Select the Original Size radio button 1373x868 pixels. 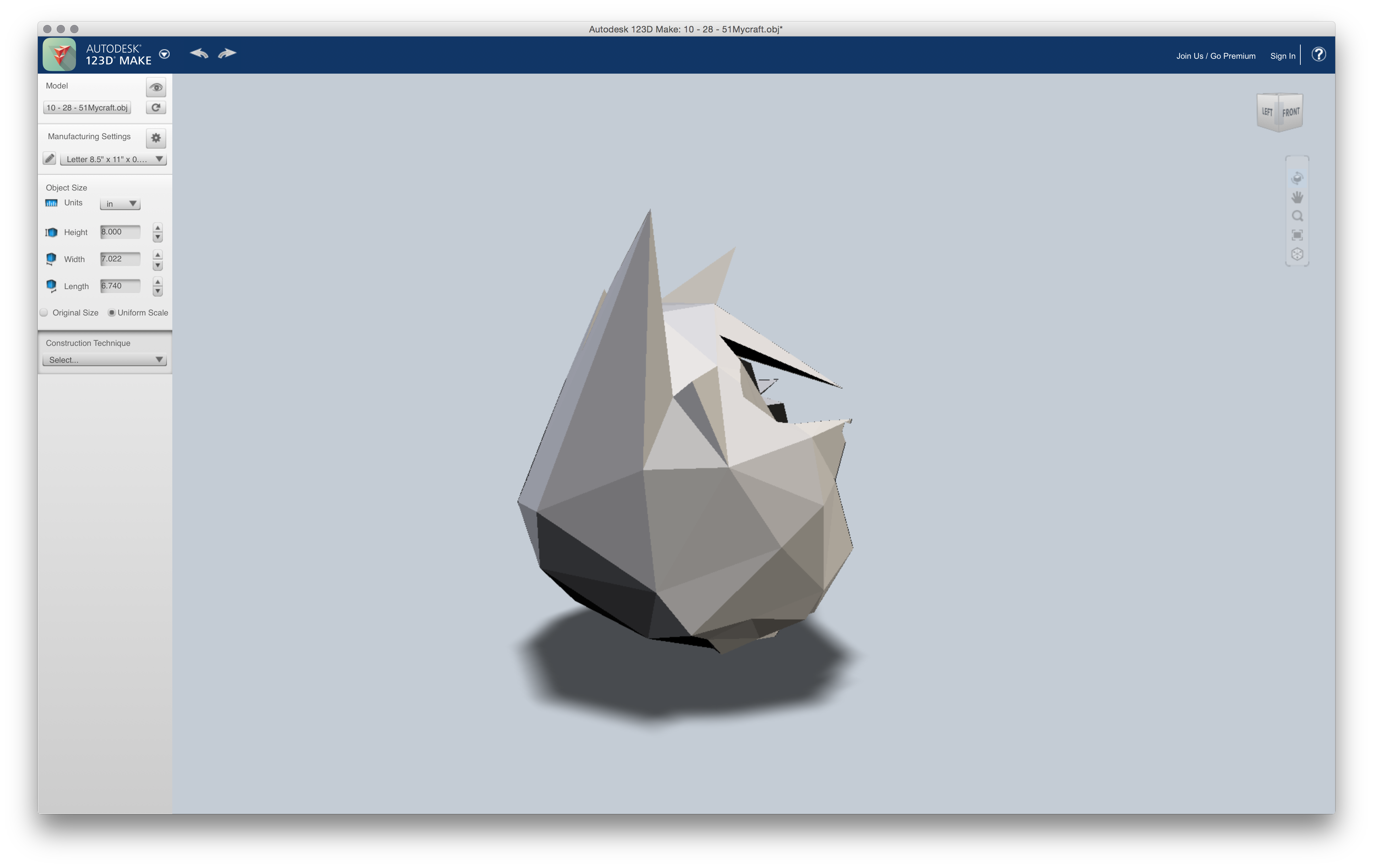coord(44,312)
